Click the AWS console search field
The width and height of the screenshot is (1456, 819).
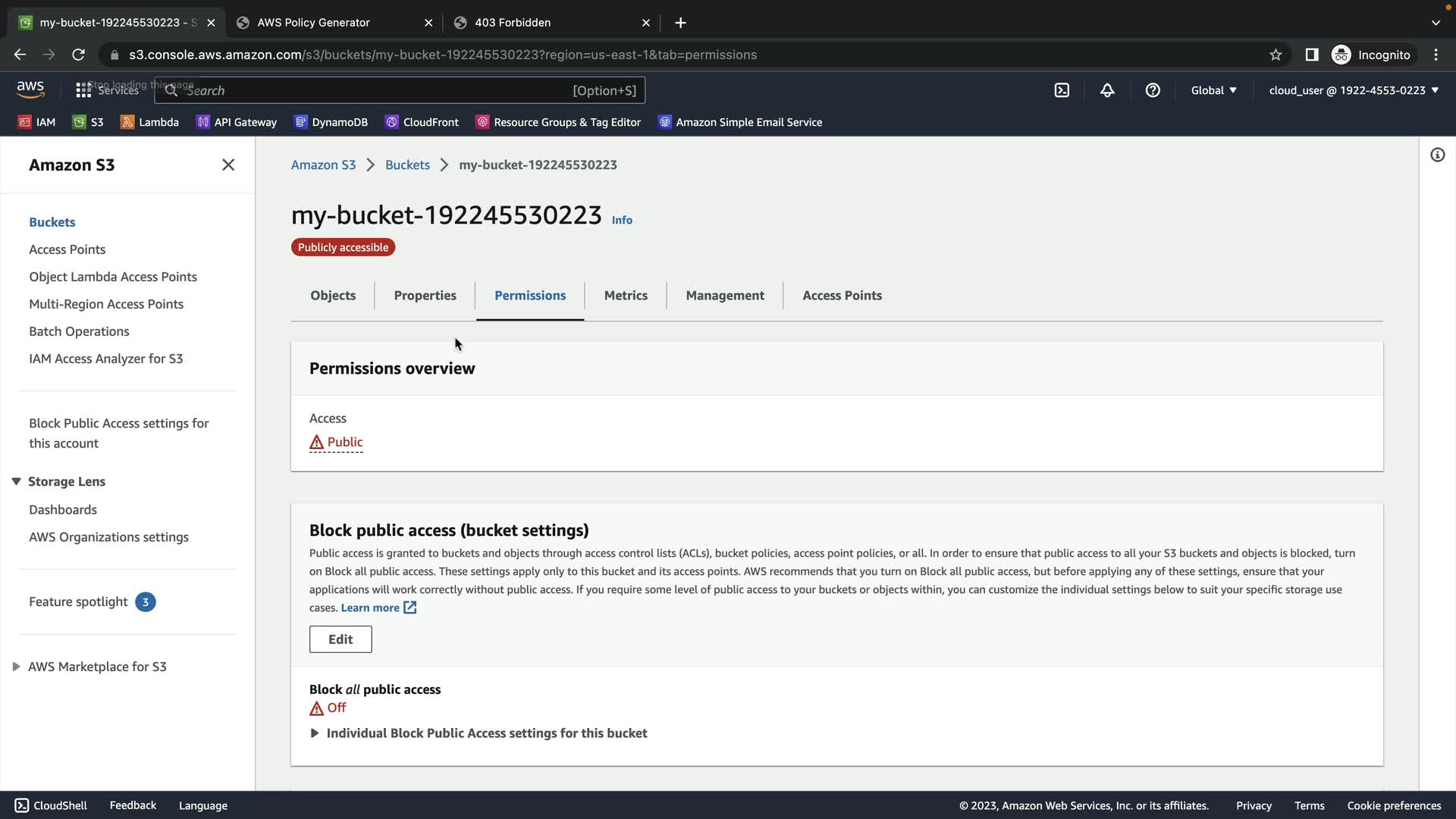coord(379,90)
